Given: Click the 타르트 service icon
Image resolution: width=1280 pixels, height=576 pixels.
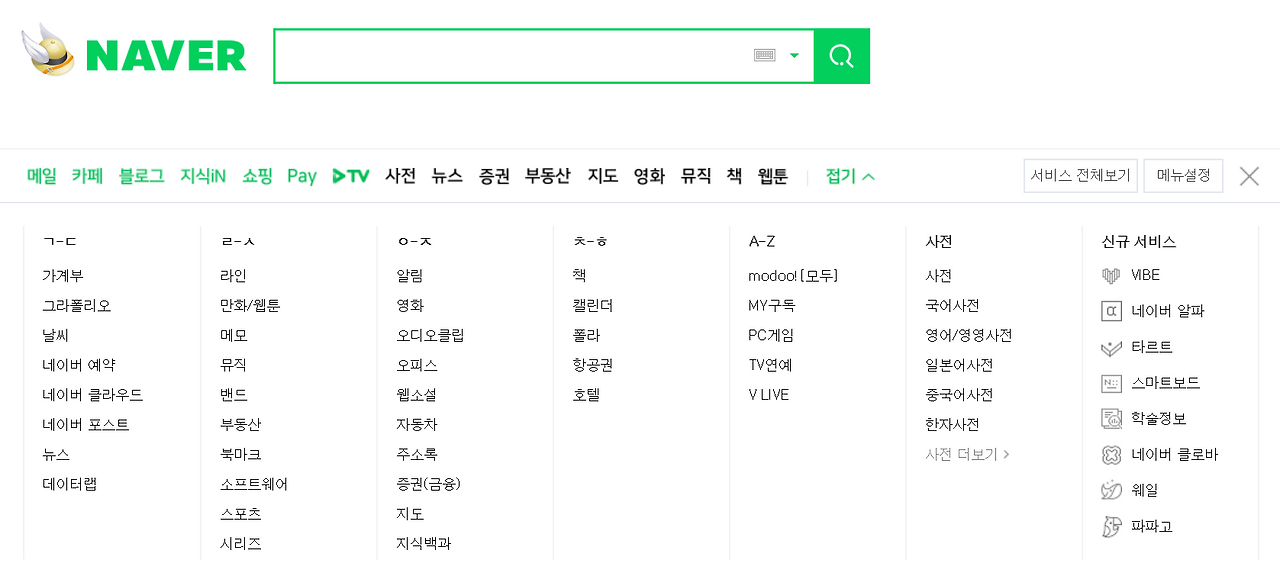Looking at the screenshot, I should click(1111, 347).
